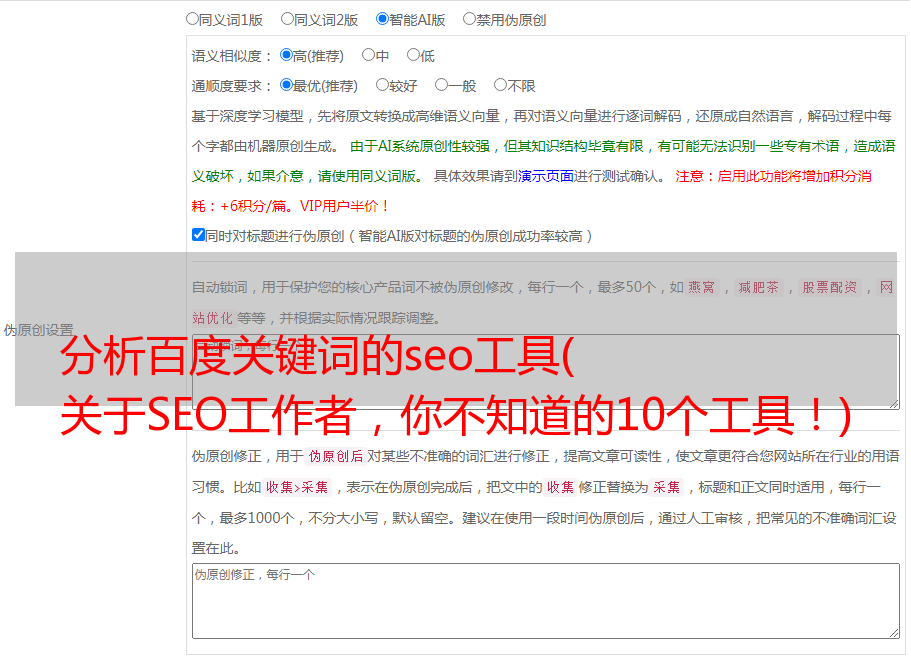Select 禁用伪原创 radio option
This screenshot has height=658, width=911.
[469, 19]
